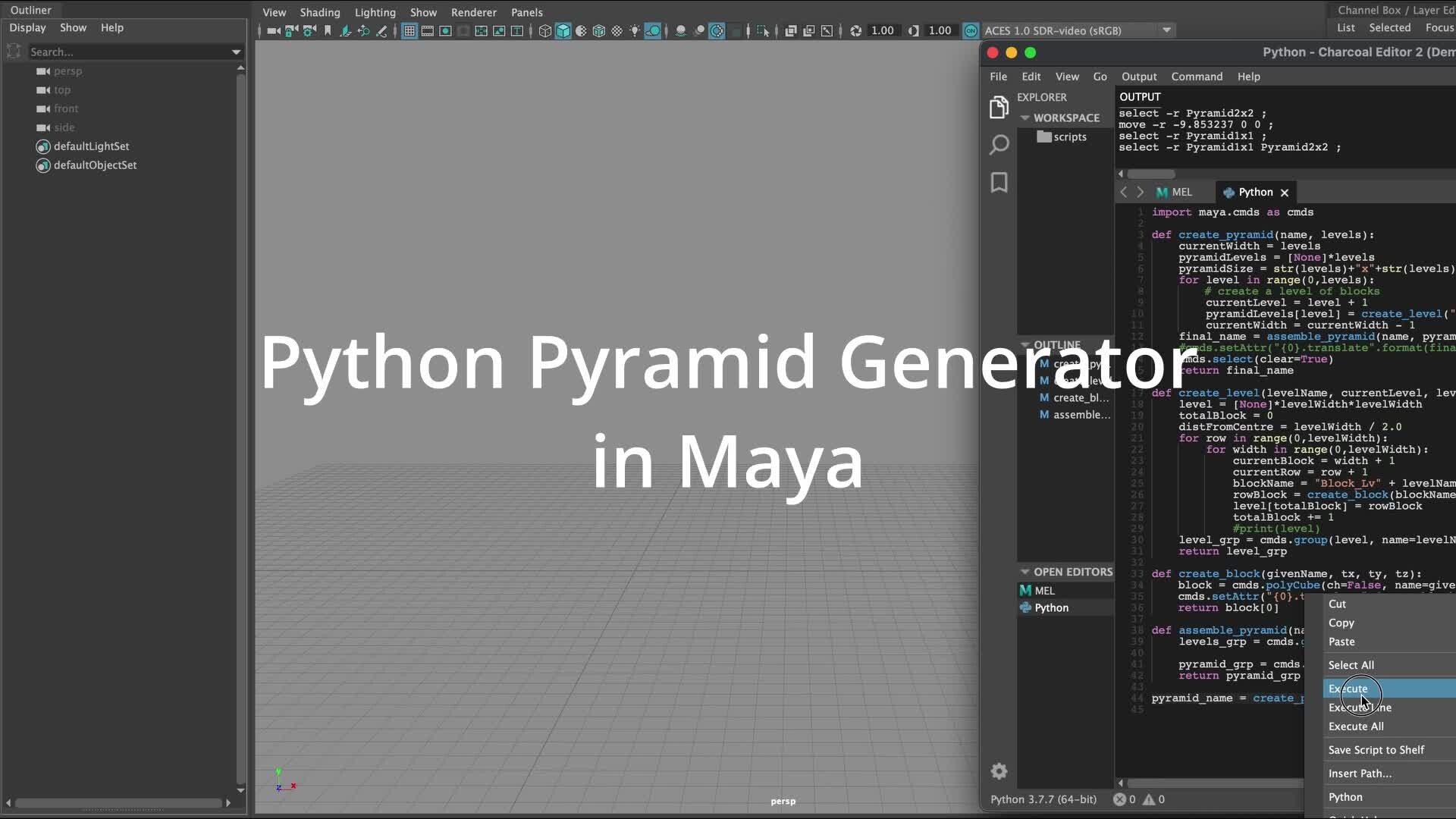1456x819 pixels.
Task: Open Charcoal Editor settings gear
Action: pos(999,771)
